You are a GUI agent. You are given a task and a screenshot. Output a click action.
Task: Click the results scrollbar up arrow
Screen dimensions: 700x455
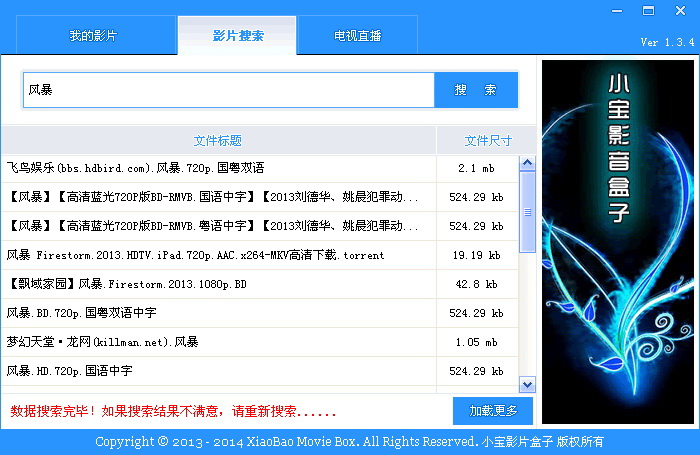point(527,163)
